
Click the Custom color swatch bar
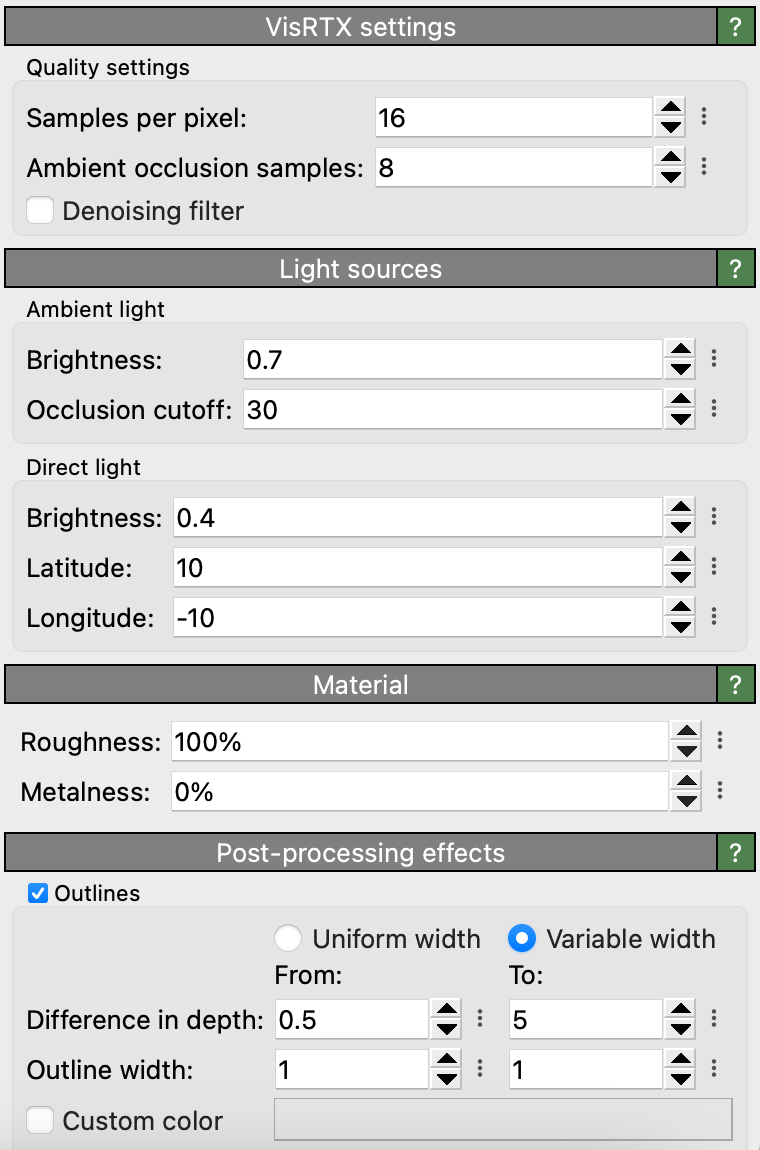tap(503, 1120)
